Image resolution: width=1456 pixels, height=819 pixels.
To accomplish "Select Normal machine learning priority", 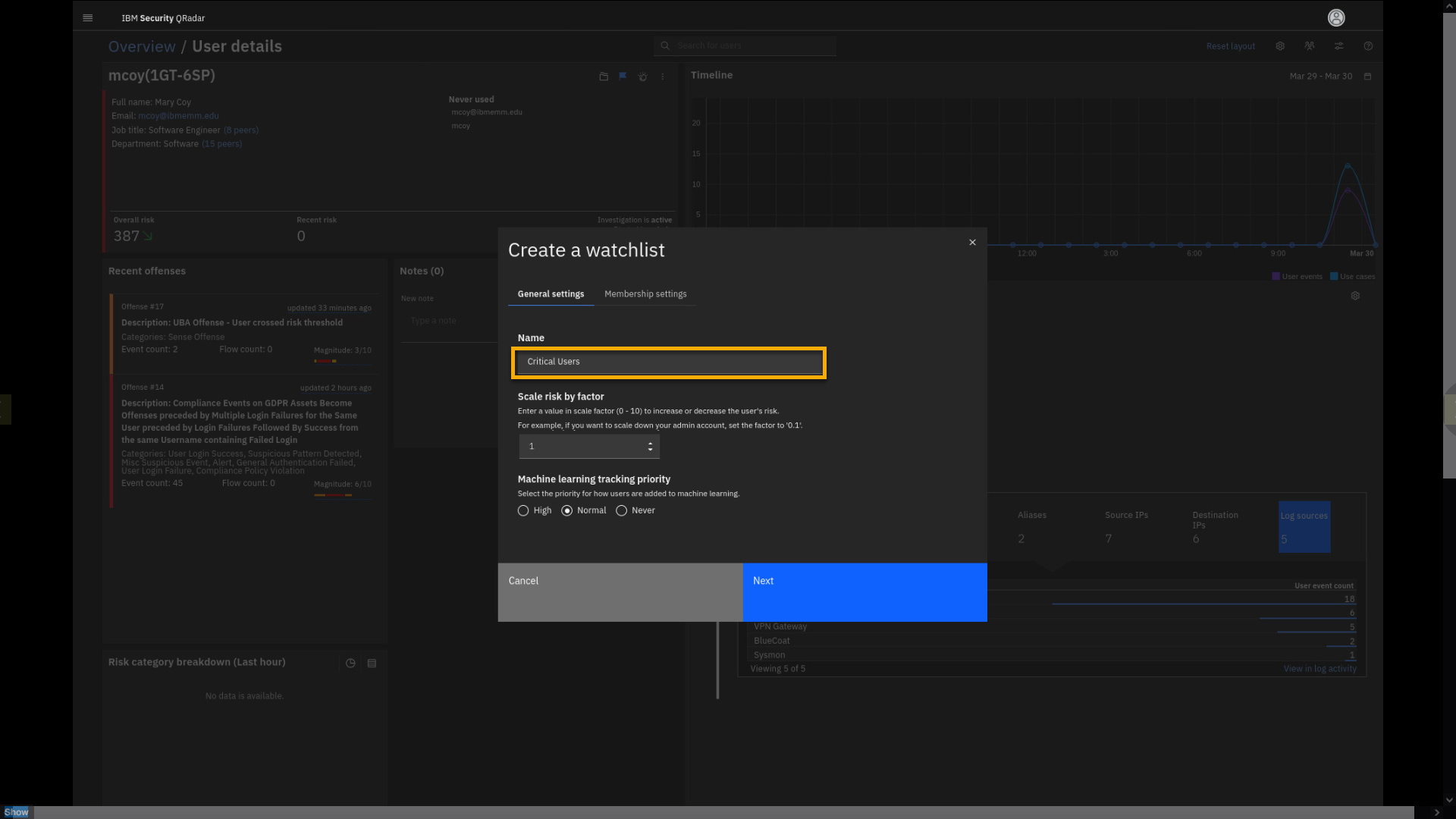I will pyautogui.click(x=567, y=510).
